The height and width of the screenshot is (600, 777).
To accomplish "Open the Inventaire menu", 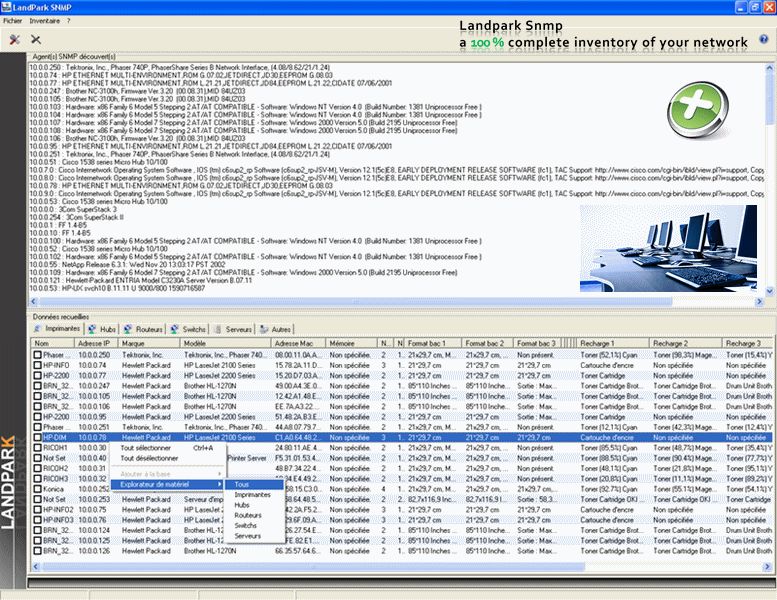I will [45, 21].
